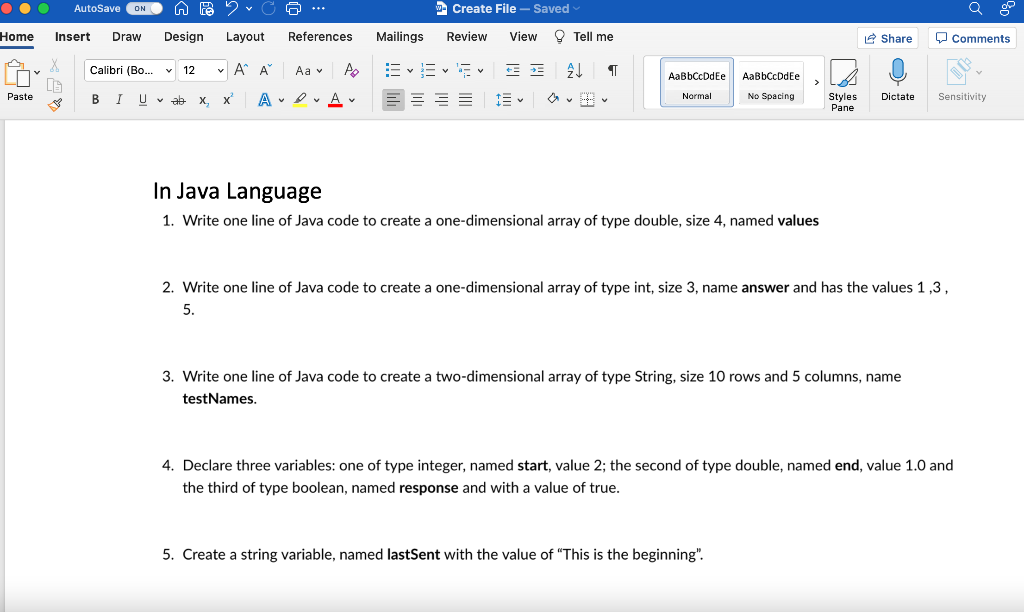Image resolution: width=1024 pixels, height=612 pixels.
Task: Toggle italic formatting
Action: coord(119,100)
